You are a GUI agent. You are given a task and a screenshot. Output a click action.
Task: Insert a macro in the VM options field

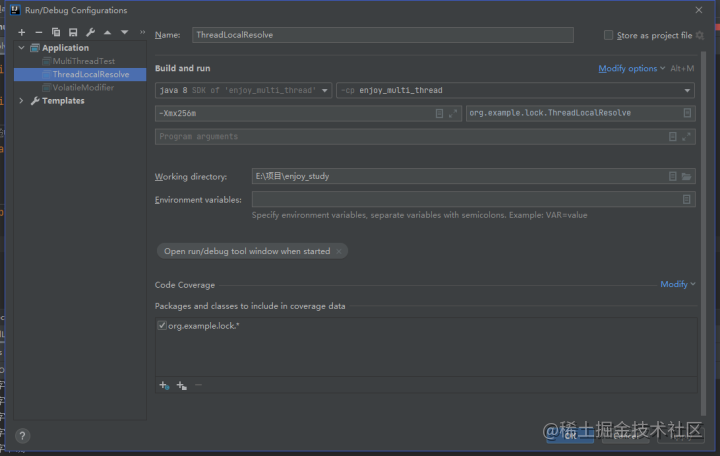tap(439, 113)
